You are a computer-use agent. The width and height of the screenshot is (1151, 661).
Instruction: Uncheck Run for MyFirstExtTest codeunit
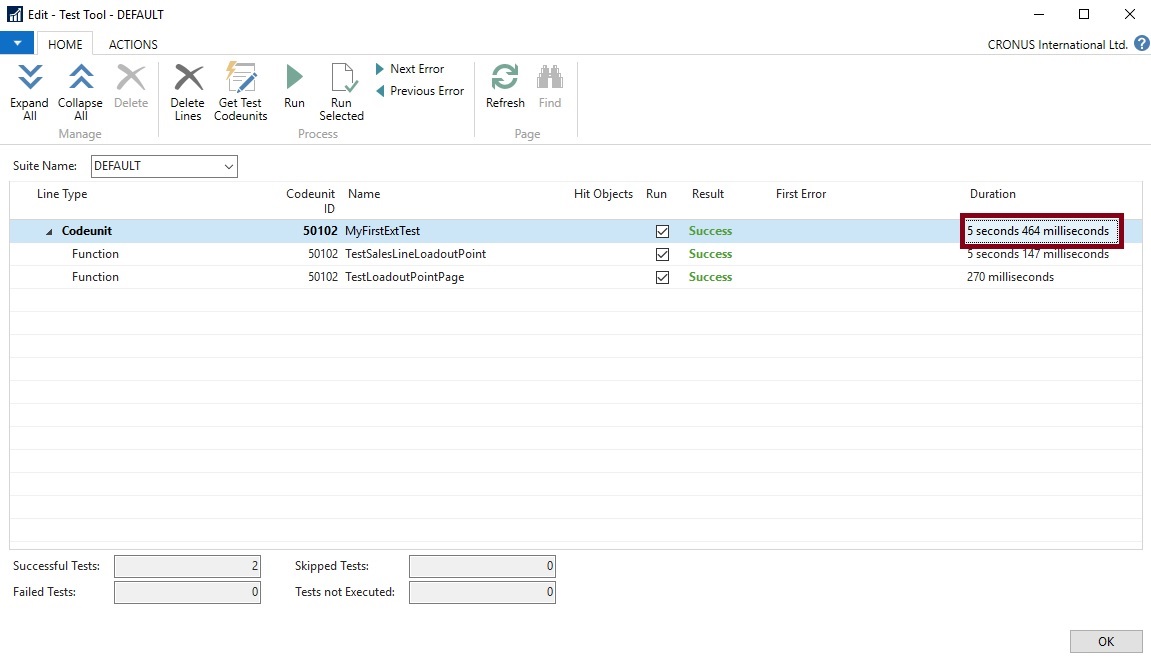pos(661,231)
